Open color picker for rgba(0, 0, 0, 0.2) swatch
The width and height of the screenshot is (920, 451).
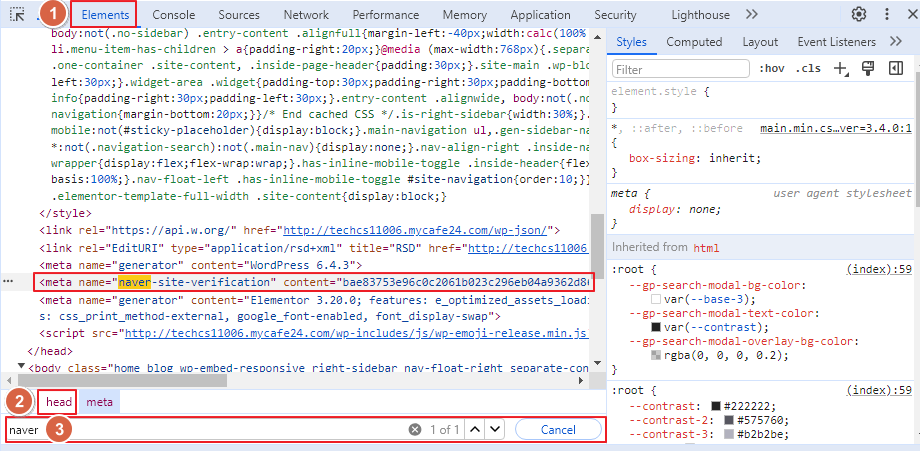point(656,355)
